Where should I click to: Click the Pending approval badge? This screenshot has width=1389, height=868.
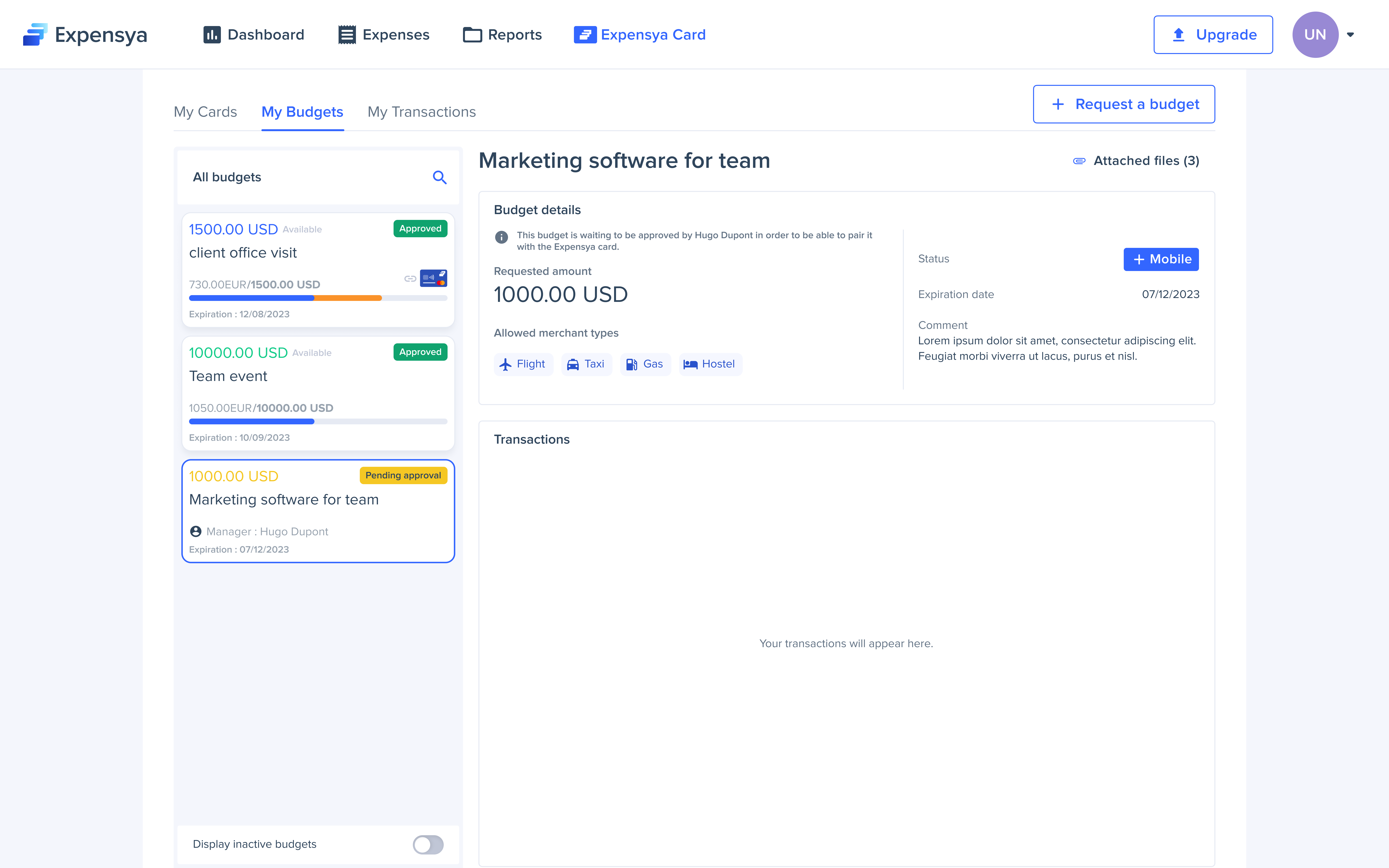pos(403,475)
